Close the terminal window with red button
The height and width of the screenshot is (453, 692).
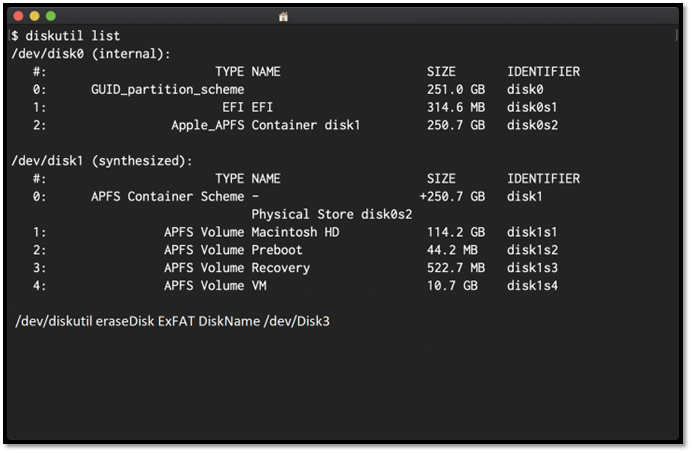tap(17, 16)
